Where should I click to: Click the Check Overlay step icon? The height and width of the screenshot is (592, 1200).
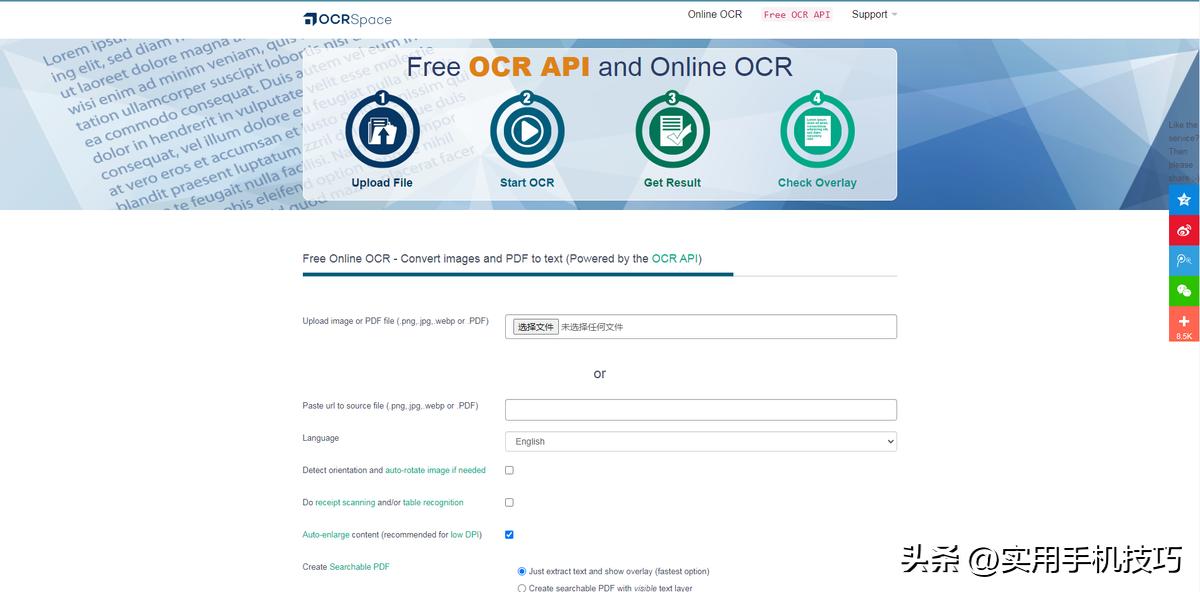(817, 131)
